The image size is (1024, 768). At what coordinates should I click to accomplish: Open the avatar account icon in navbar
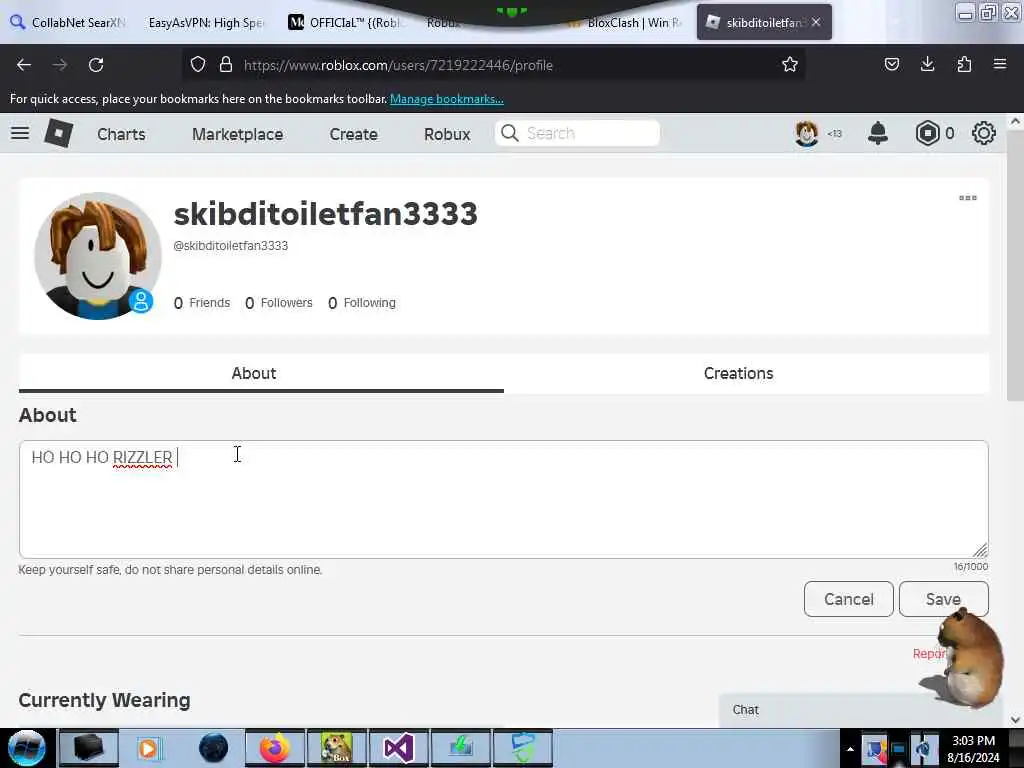[x=807, y=133]
